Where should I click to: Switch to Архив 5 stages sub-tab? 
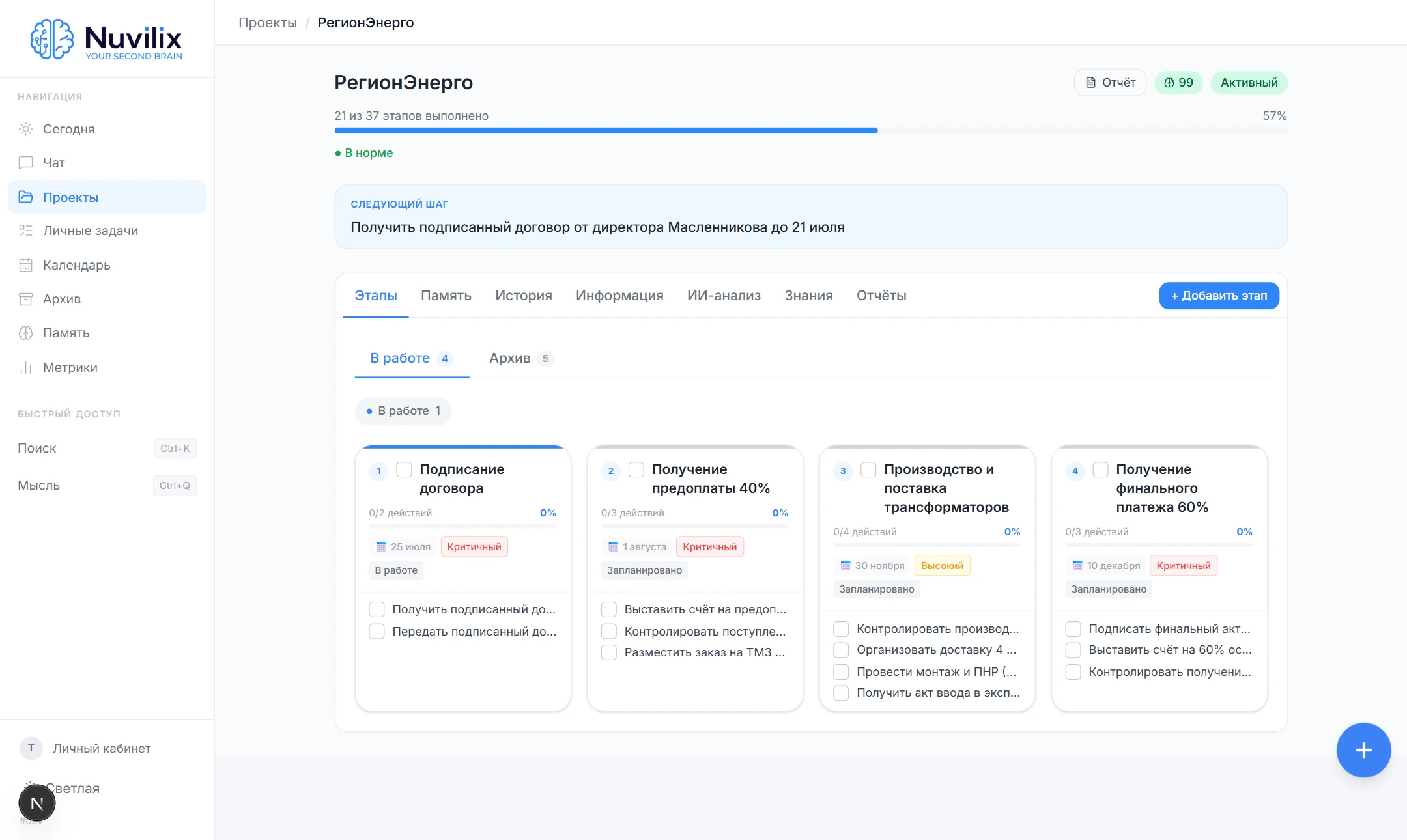point(521,358)
